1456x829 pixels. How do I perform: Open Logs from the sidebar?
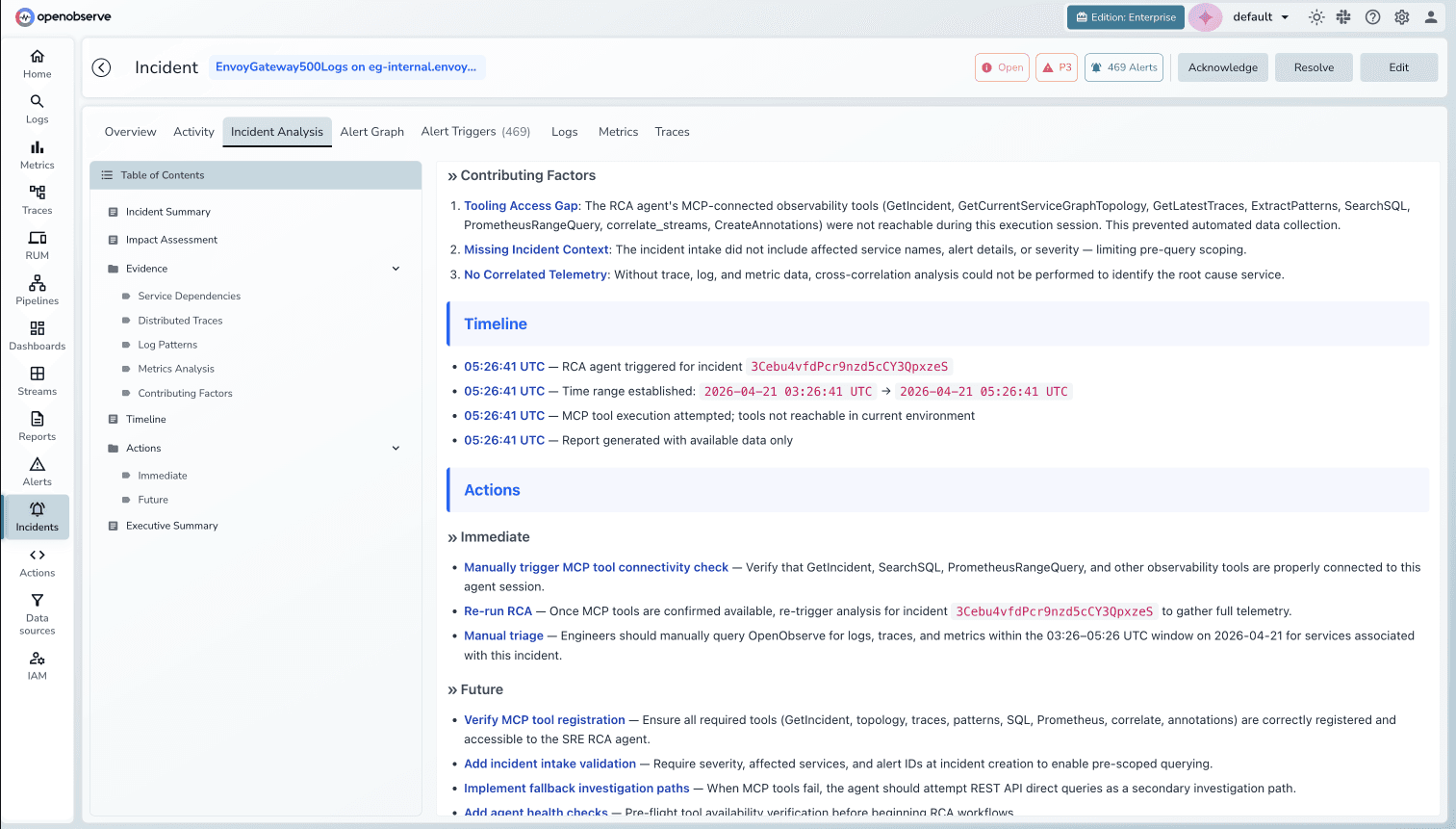click(37, 109)
